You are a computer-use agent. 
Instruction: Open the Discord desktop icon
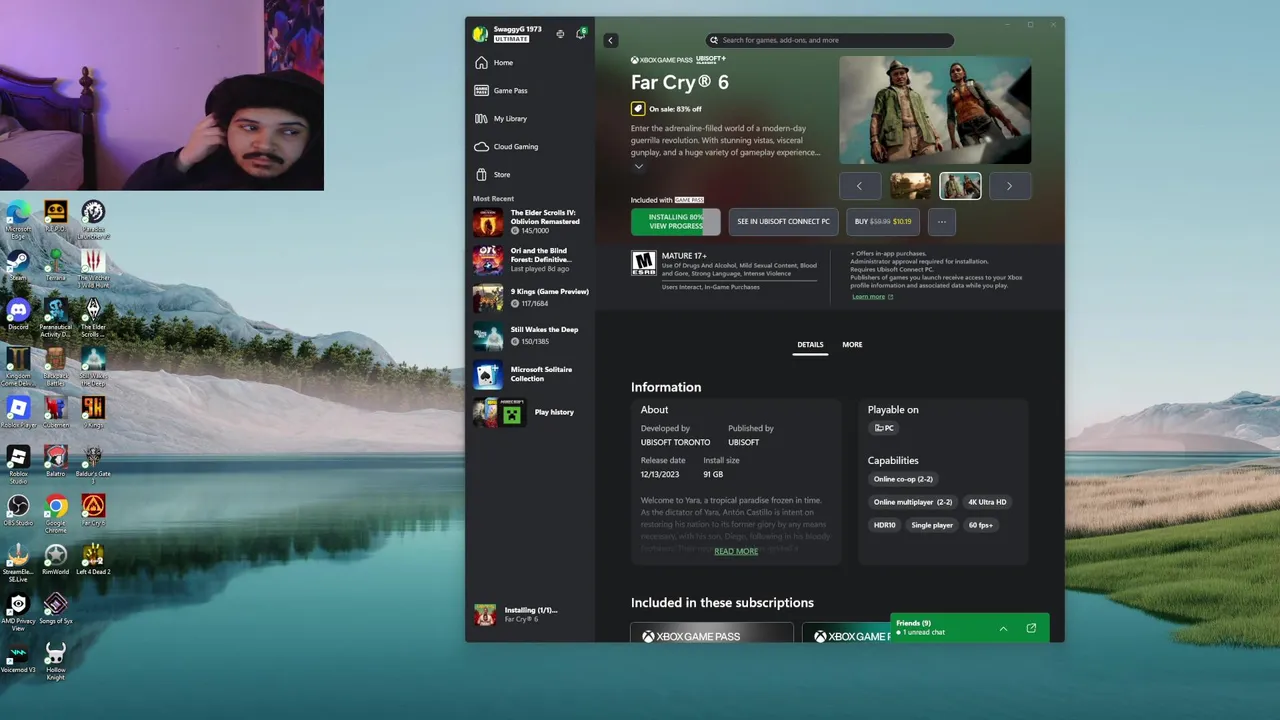[18, 315]
